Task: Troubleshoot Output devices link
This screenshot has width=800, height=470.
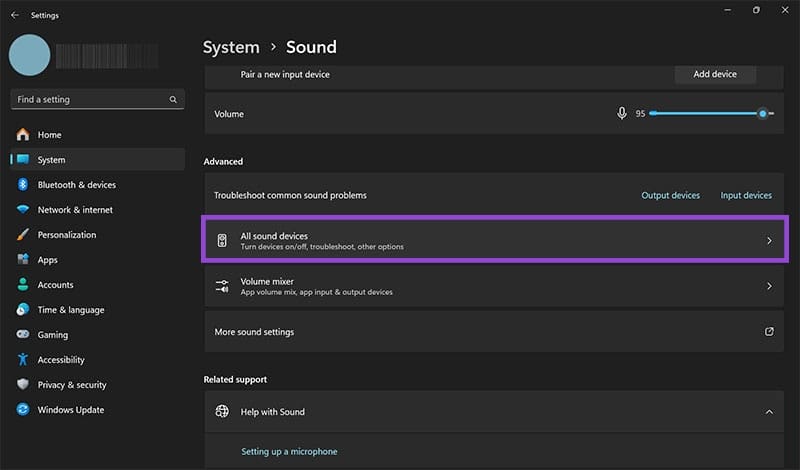Action: (670, 195)
